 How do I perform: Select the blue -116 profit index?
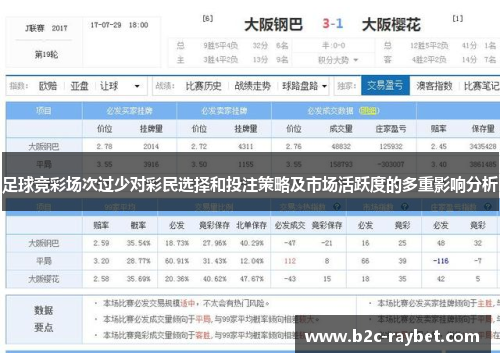[x=441, y=261]
